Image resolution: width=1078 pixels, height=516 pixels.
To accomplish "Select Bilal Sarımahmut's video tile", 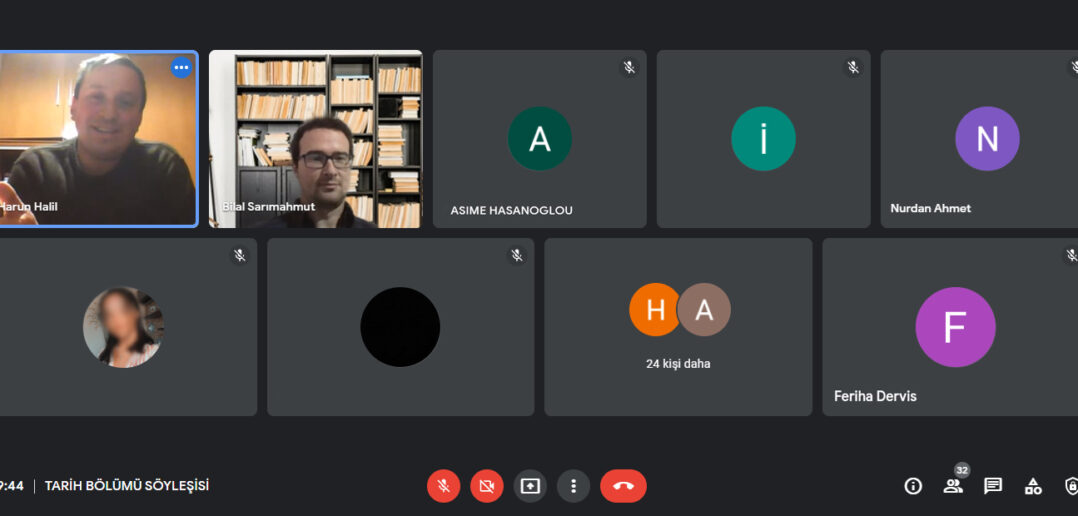I will (316, 139).
